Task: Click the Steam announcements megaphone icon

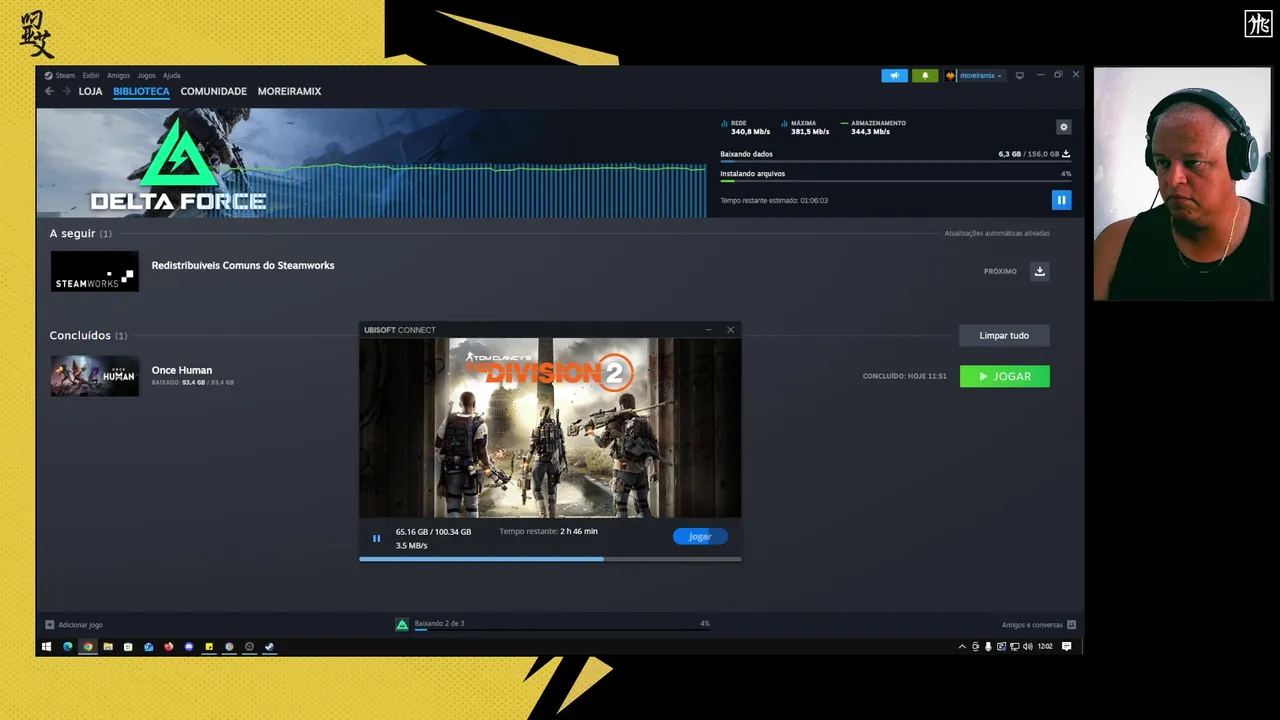Action: click(895, 75)
